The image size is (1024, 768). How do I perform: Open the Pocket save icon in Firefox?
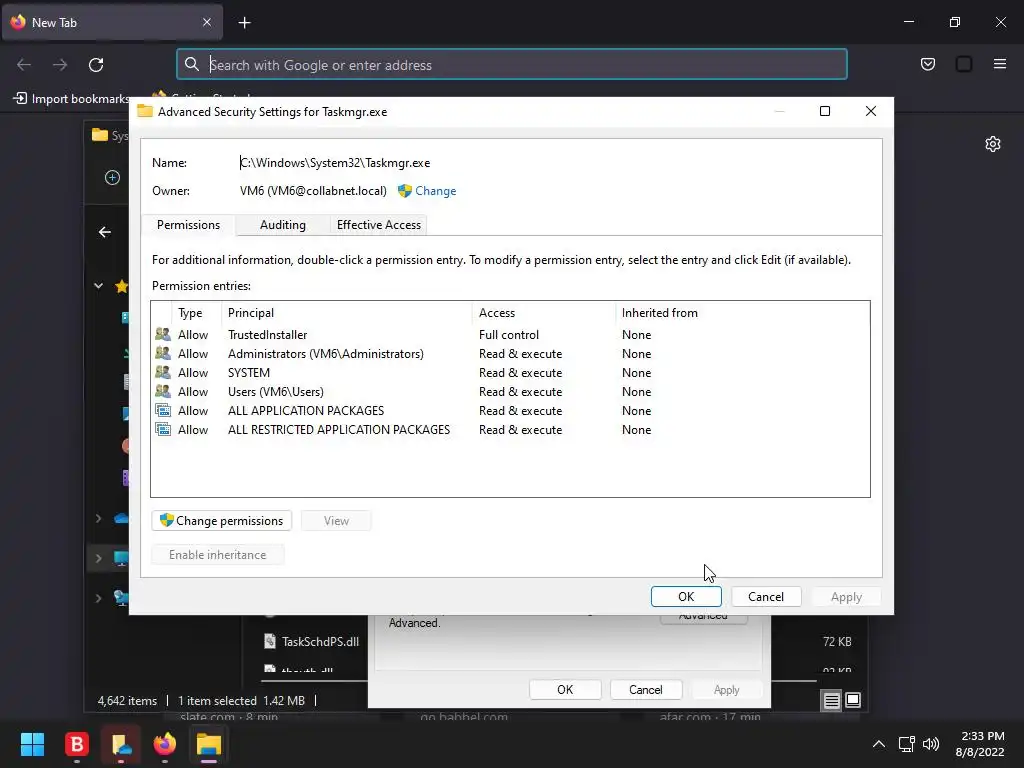click(x=927, y=64)
